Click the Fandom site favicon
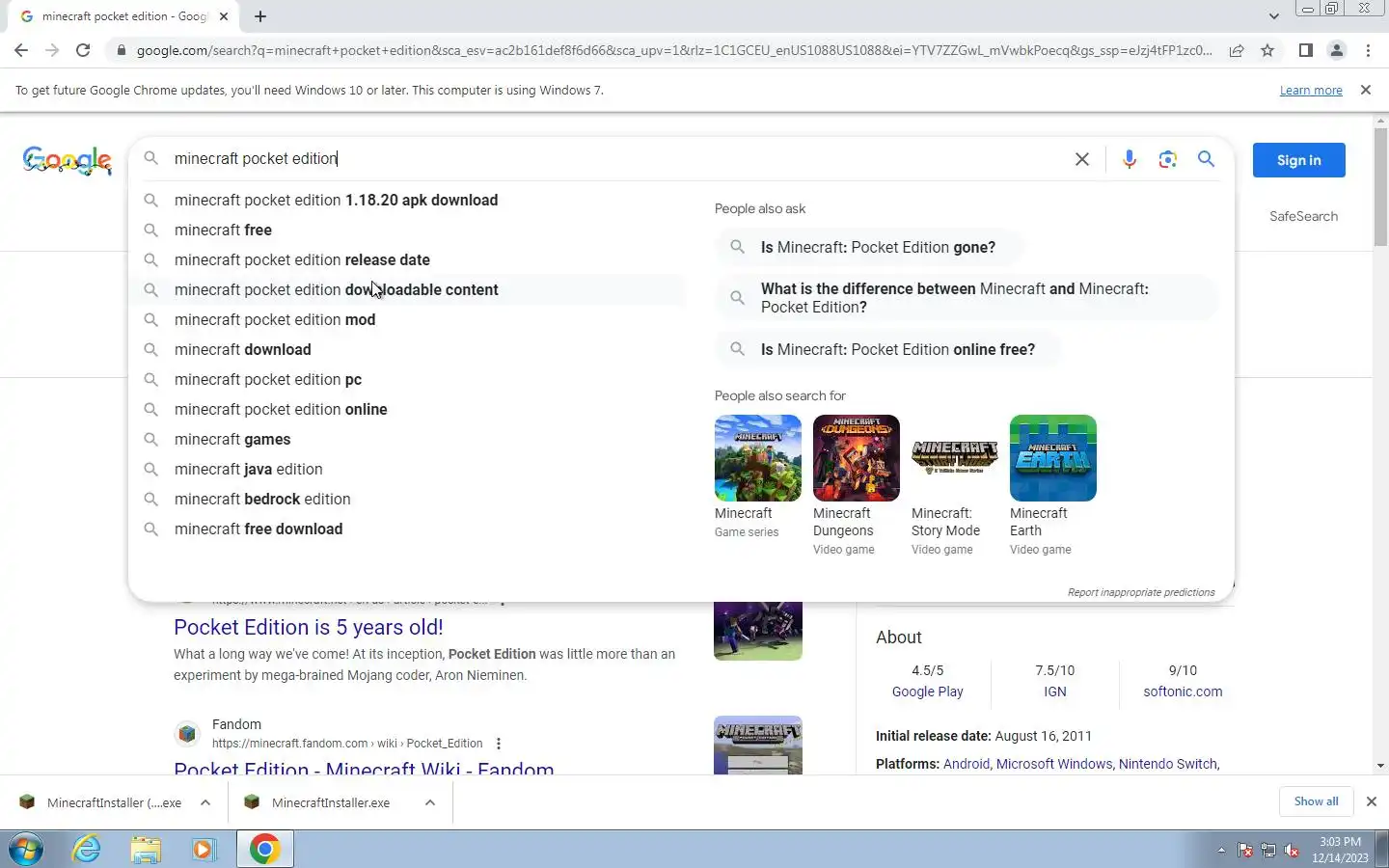 pyautogui.click(x=187, y=734)
